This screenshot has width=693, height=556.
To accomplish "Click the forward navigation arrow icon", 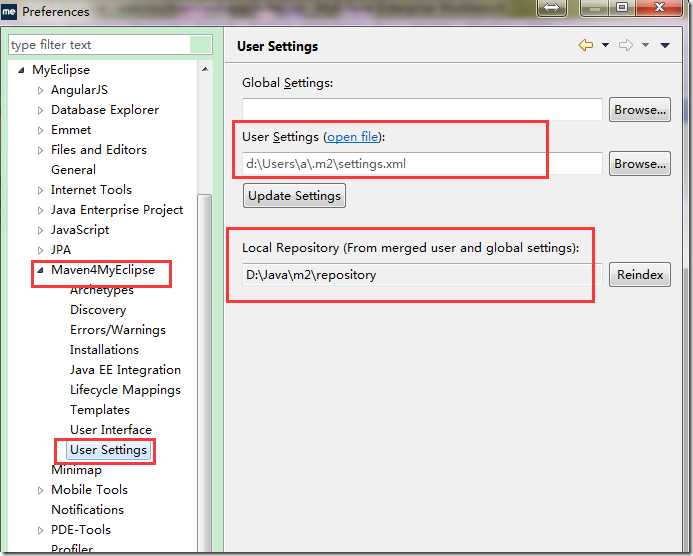I will pos(626,45).
